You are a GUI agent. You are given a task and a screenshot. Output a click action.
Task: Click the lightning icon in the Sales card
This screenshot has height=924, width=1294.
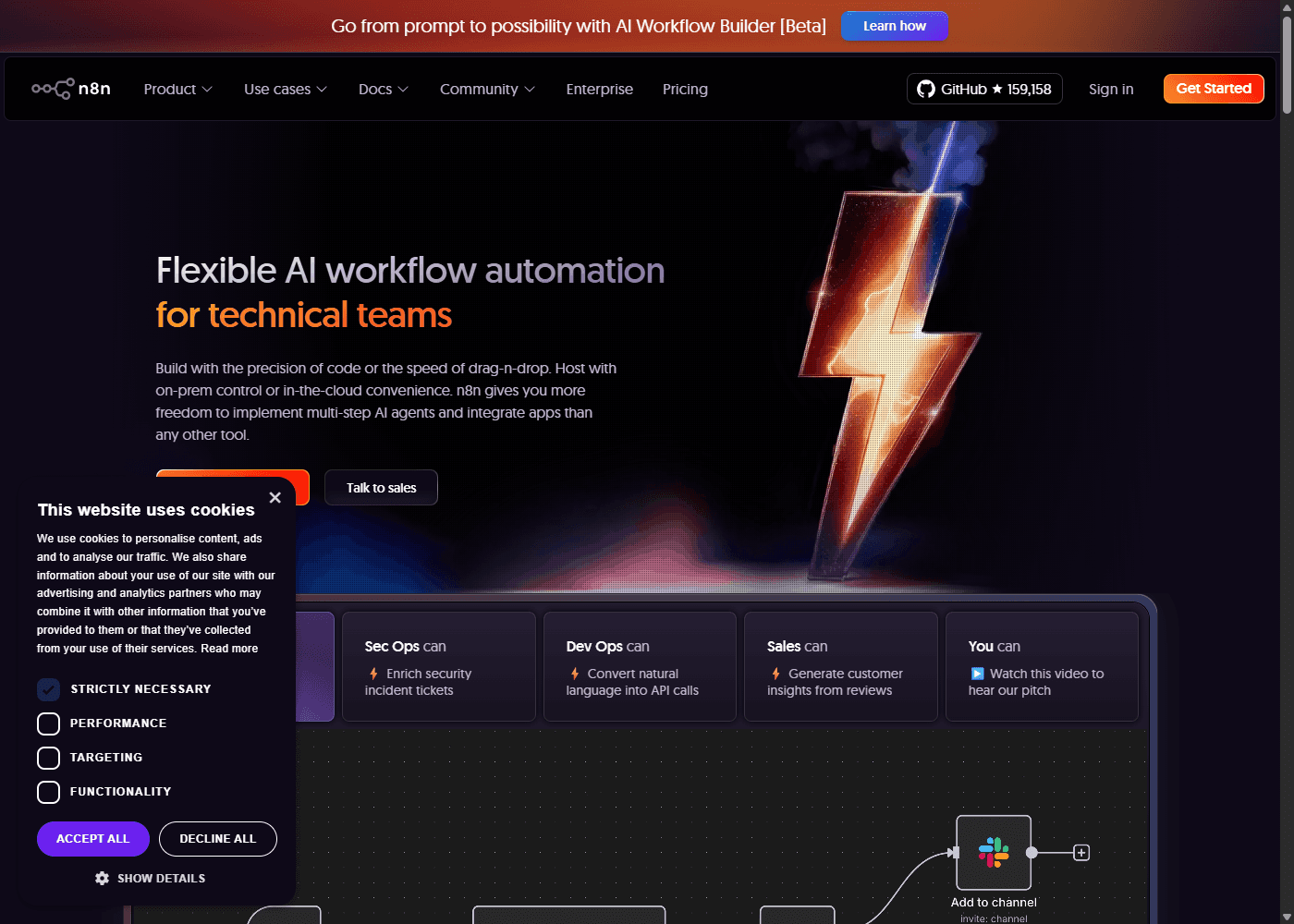pyautogui.click(x=775, y=674)
